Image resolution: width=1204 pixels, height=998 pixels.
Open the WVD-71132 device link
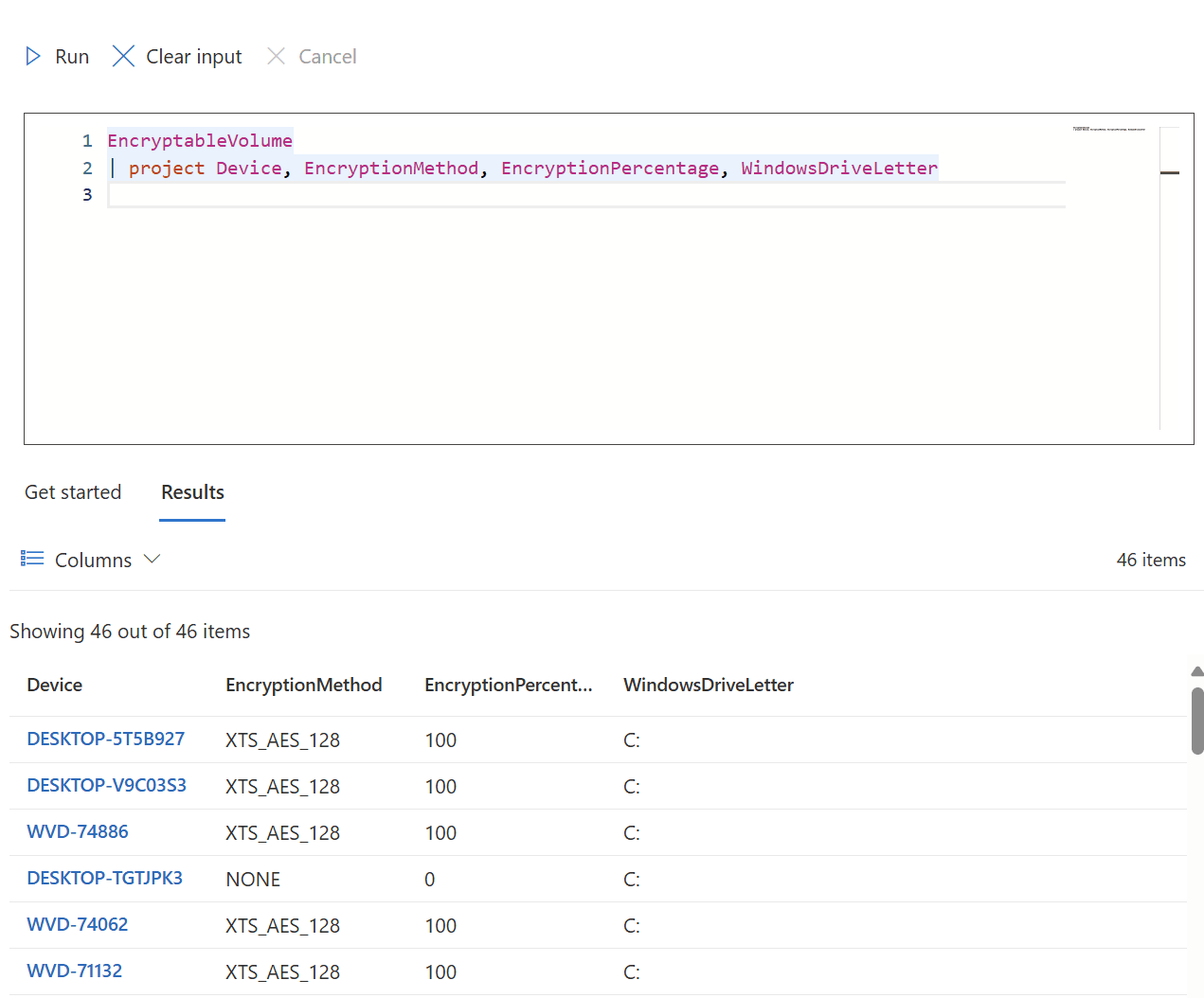click(75, 971)
